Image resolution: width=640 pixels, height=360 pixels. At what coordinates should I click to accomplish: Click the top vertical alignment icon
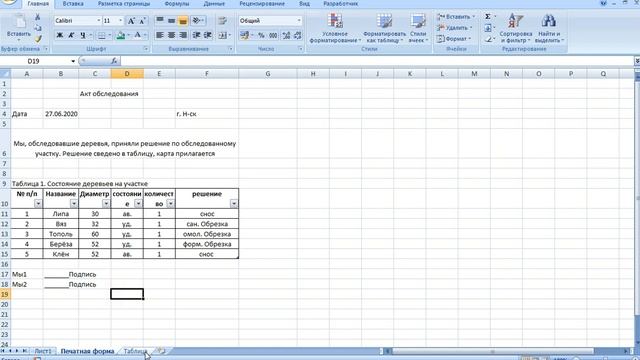[x=160, y=20]
